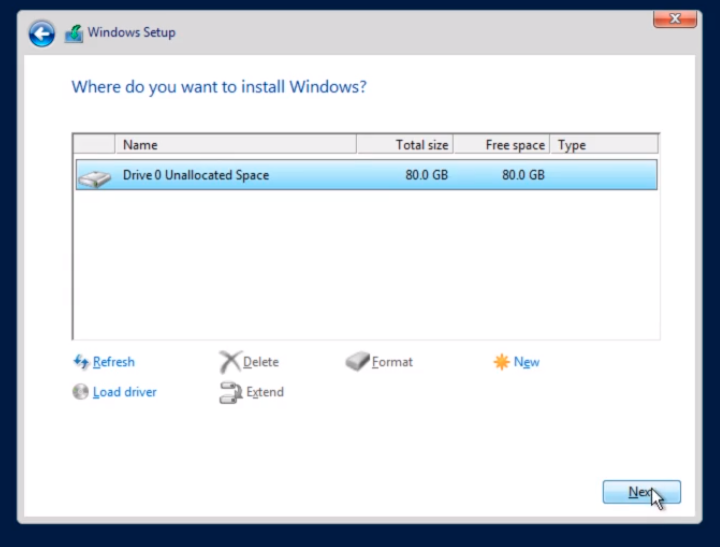Select Drive 0 Unallocated Space row
Screen dimensions: 720x547
pyautogui.click(x=366, y=175)
